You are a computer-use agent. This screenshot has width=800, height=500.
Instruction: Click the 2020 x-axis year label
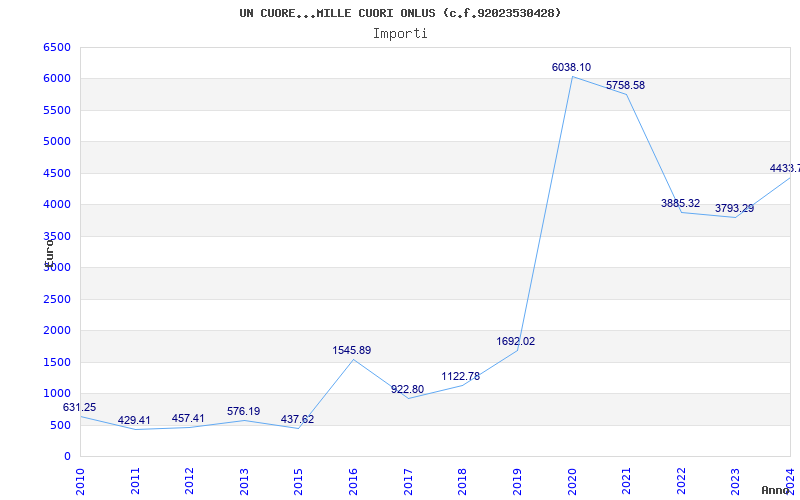click(x=572, y=481)
